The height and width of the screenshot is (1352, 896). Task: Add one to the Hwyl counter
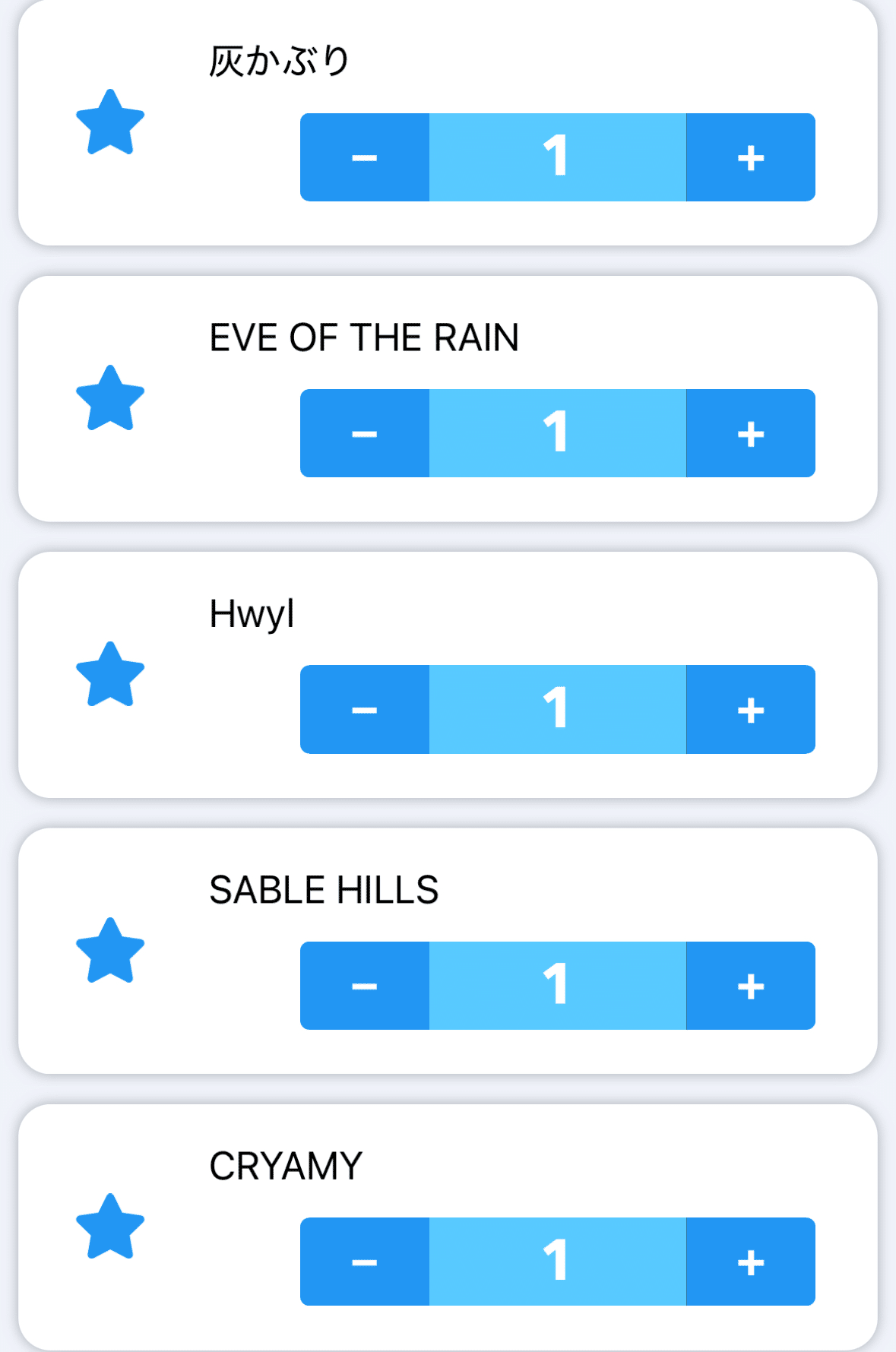pos(750,710)
